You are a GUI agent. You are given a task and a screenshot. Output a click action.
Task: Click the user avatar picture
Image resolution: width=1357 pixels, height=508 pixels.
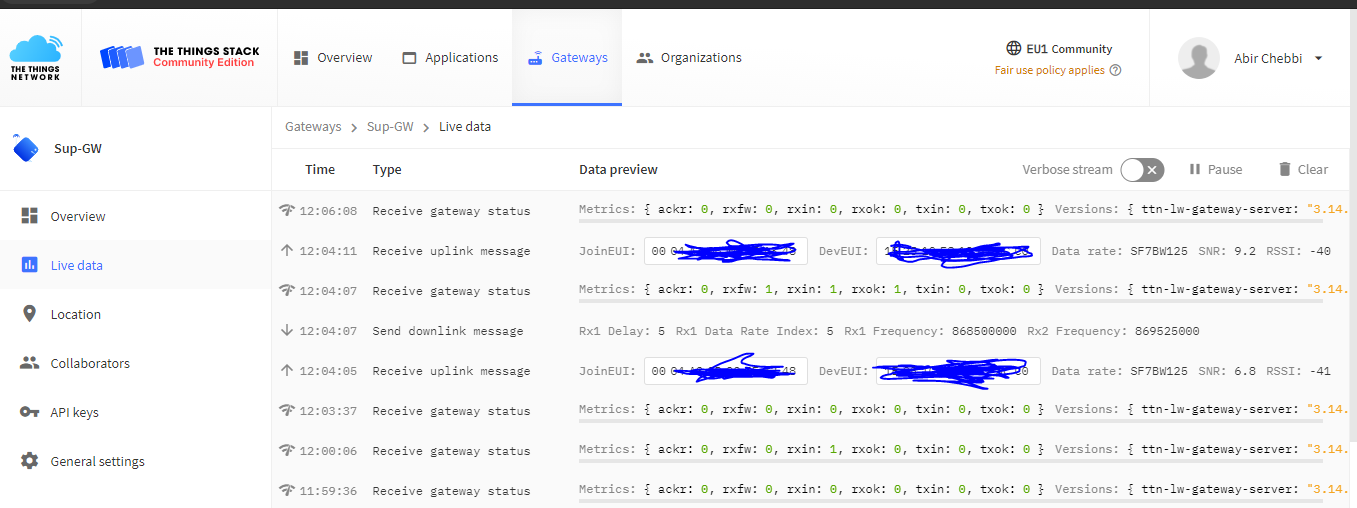point(1199,58)
